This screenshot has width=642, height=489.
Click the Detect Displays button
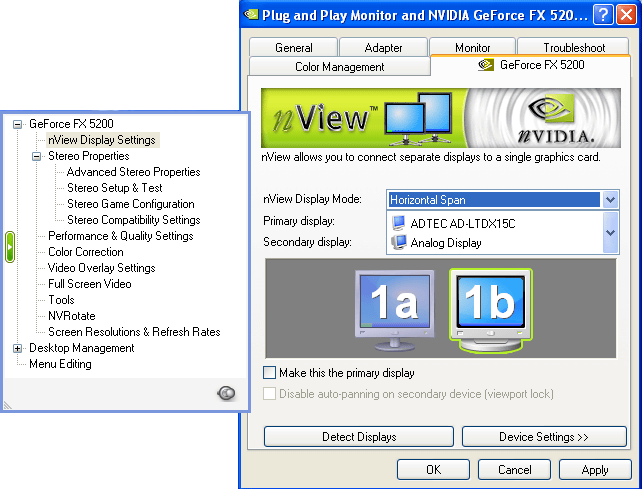359,437
